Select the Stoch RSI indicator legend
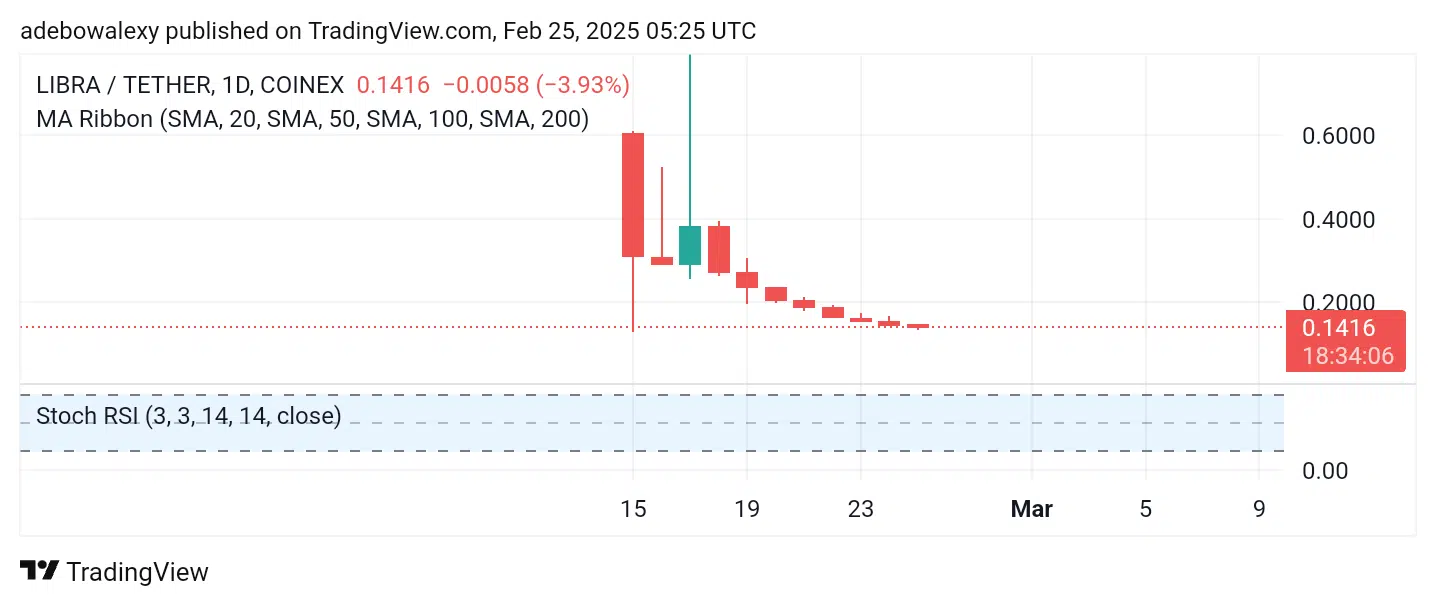Viewport: 1436px width, 606px height. [x=188, y=415]
